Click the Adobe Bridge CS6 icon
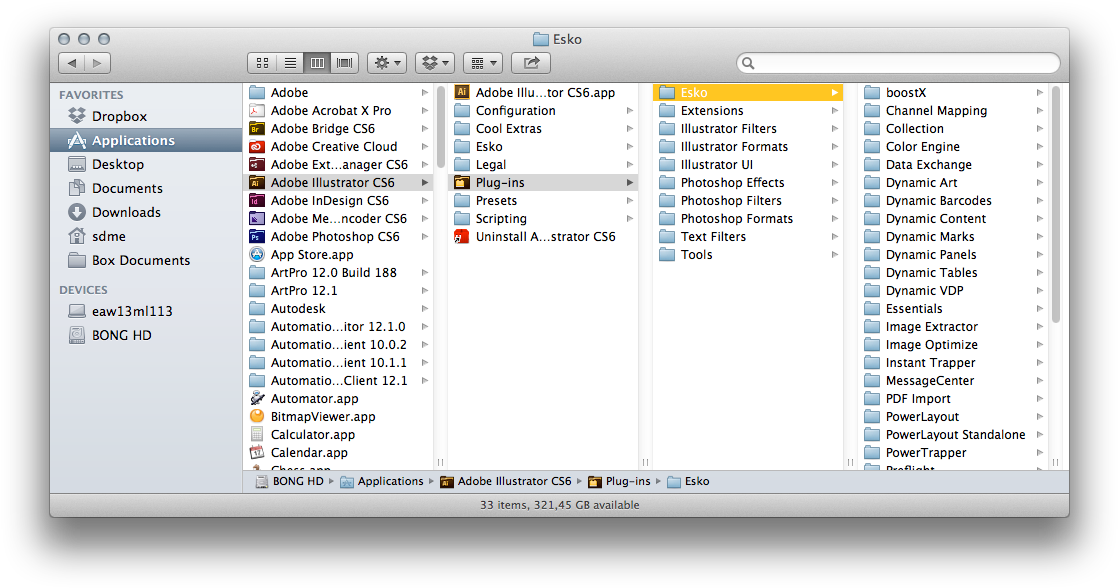This screenshot has width=1118, height=588. pos(257,129)
